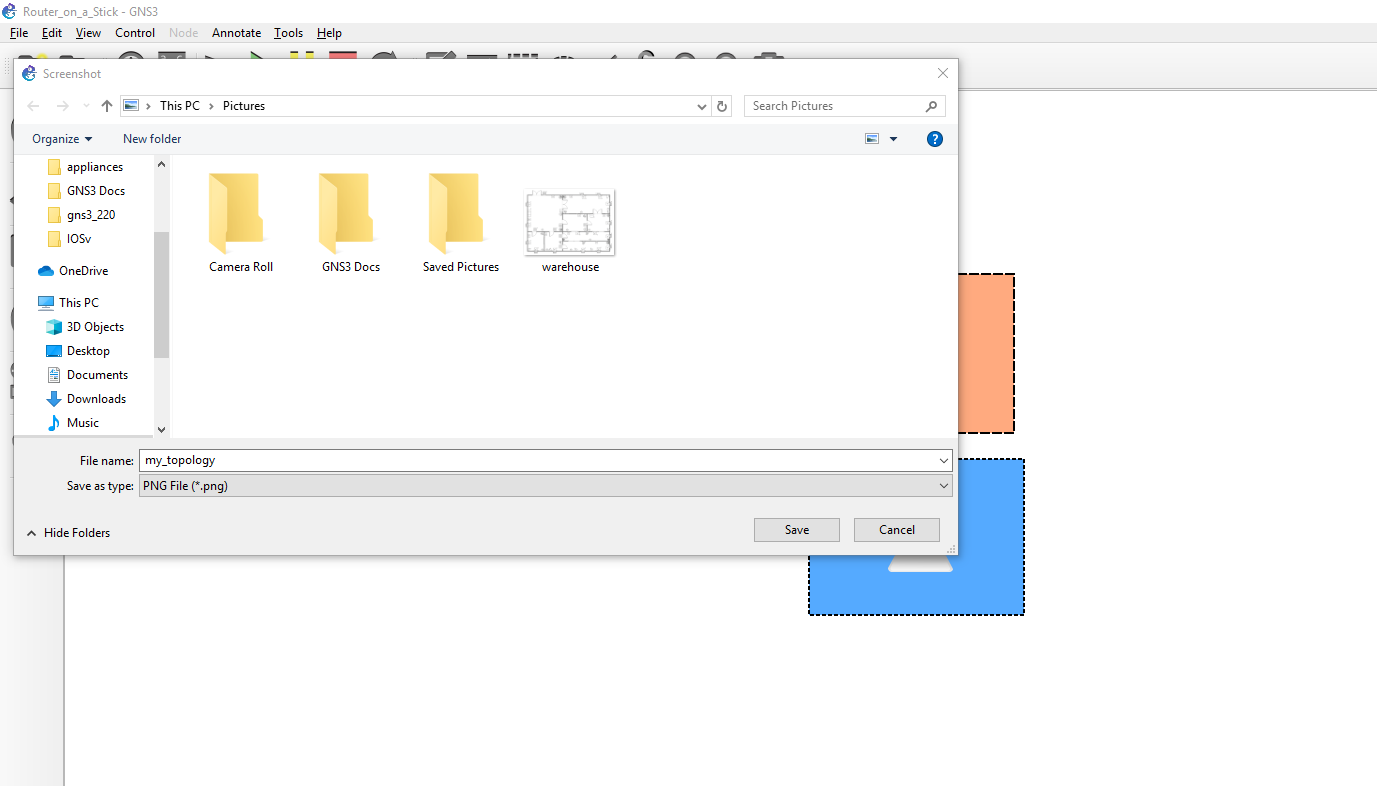Click the Pictures location icon in address bar
Image resolution: width=1377 pixels, height=786 pixels.
click(x=131, y=106)
